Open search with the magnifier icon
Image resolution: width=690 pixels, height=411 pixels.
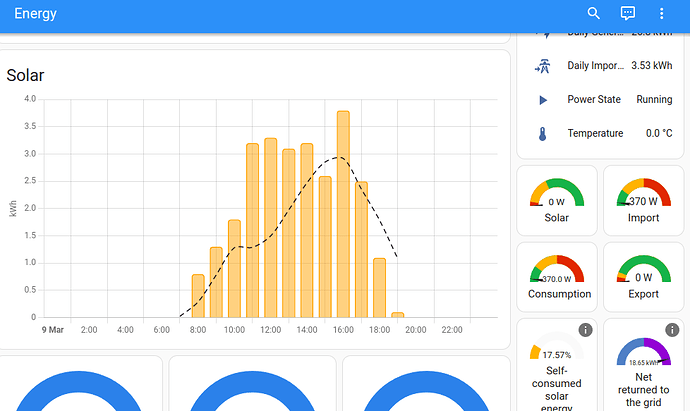coord(594,13)
